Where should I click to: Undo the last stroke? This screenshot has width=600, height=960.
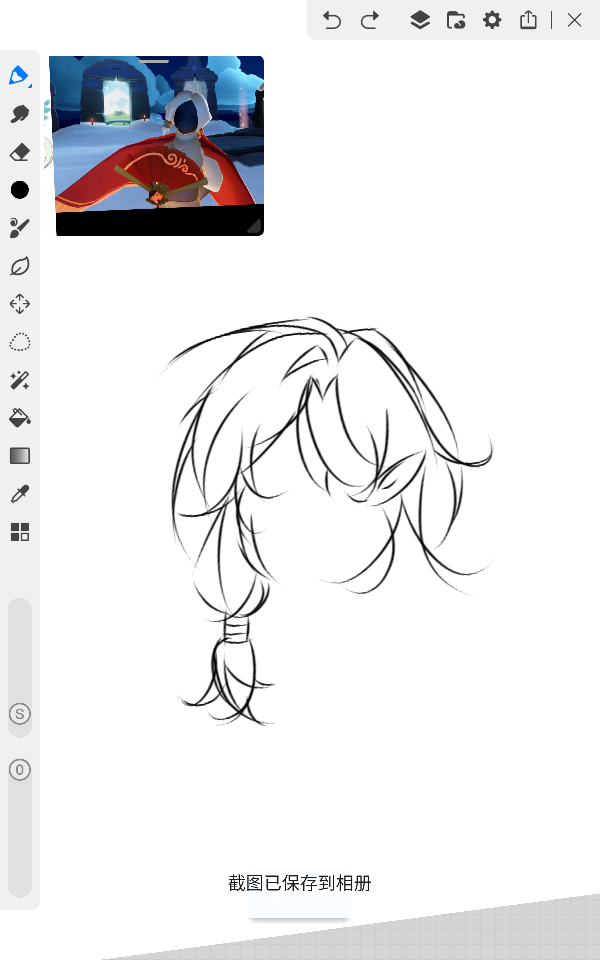coord(332,21)
